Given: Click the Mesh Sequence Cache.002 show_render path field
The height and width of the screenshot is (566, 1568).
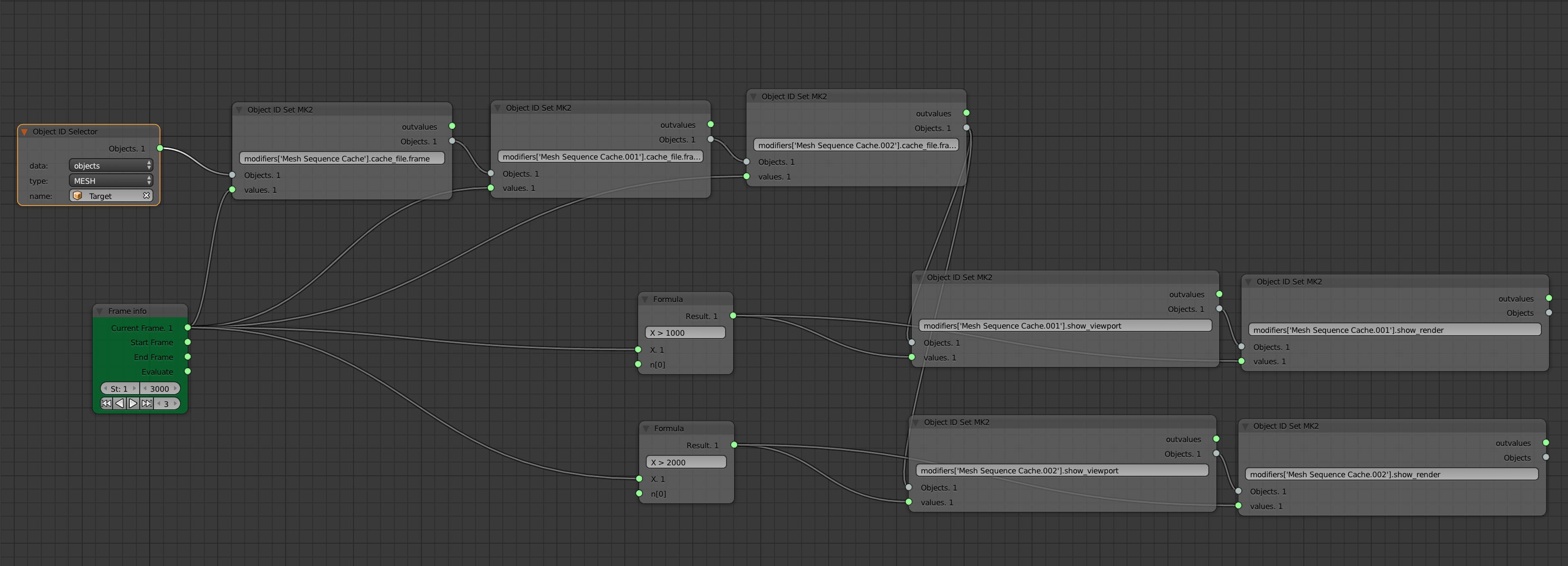Looking at the screenshot, I should coord(1392,474).
